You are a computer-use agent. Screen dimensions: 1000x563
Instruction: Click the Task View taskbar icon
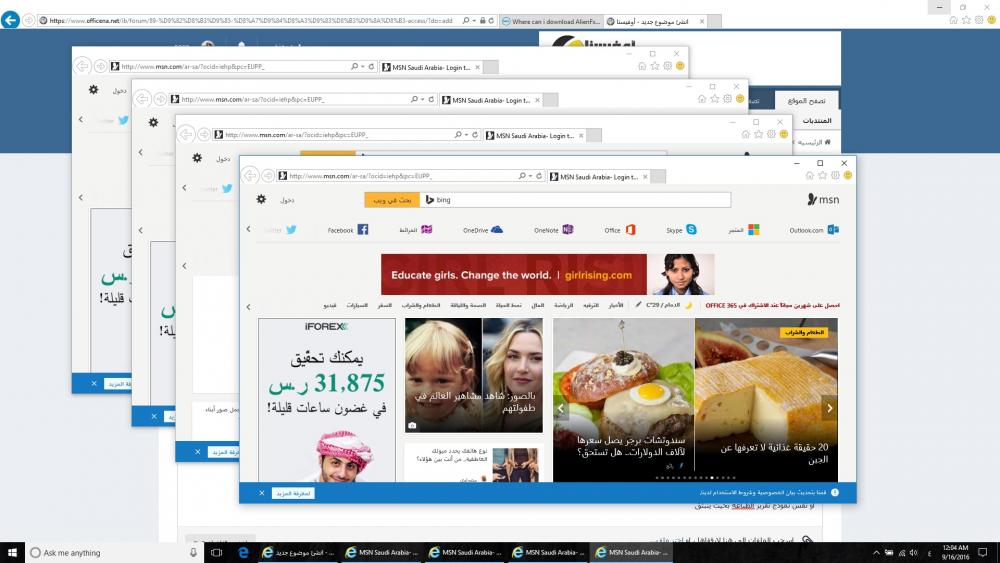pyautogui.click(x=217, y=552)
